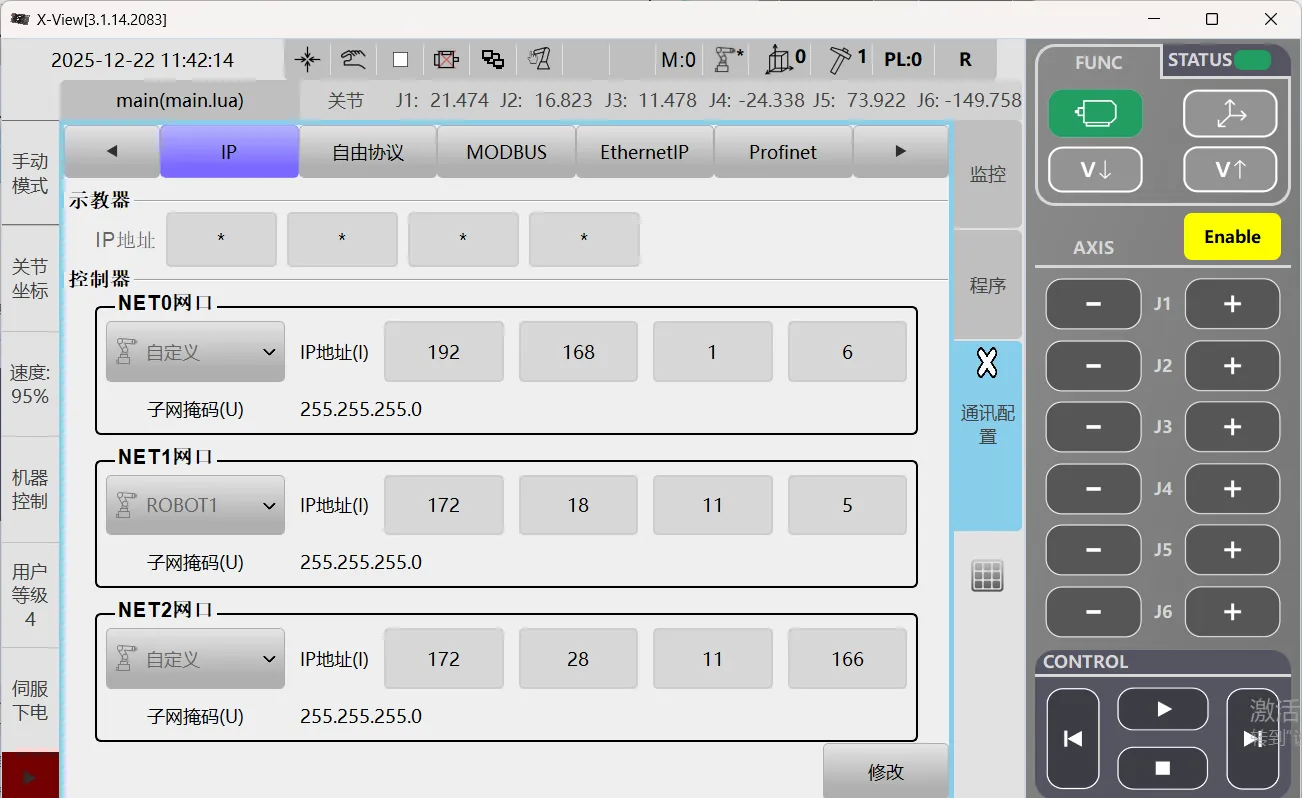This screenshot has width=1302, height=798.
Task: Jog J5 axis positive with plus
Action: [x=1232, y=550]
